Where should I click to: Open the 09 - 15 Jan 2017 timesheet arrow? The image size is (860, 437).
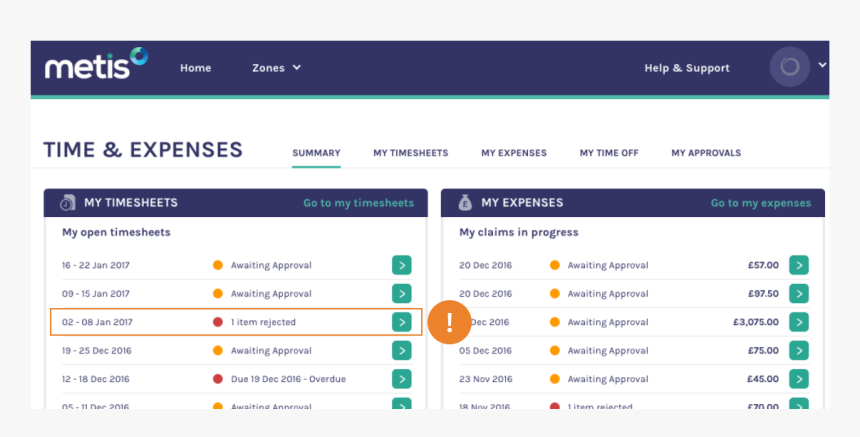click(401, 294)
